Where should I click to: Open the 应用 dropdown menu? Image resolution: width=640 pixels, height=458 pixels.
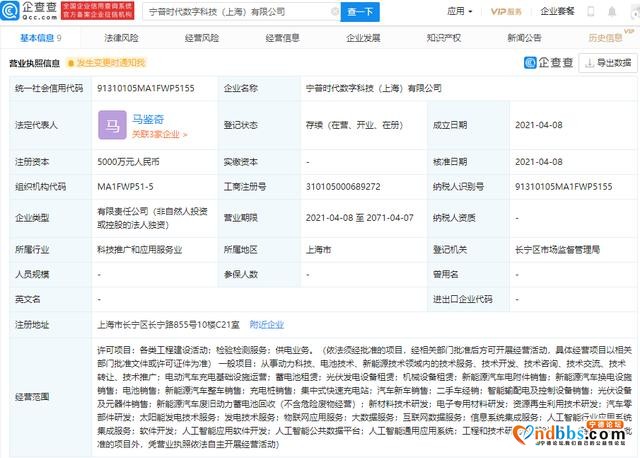(x=460, y=11)
